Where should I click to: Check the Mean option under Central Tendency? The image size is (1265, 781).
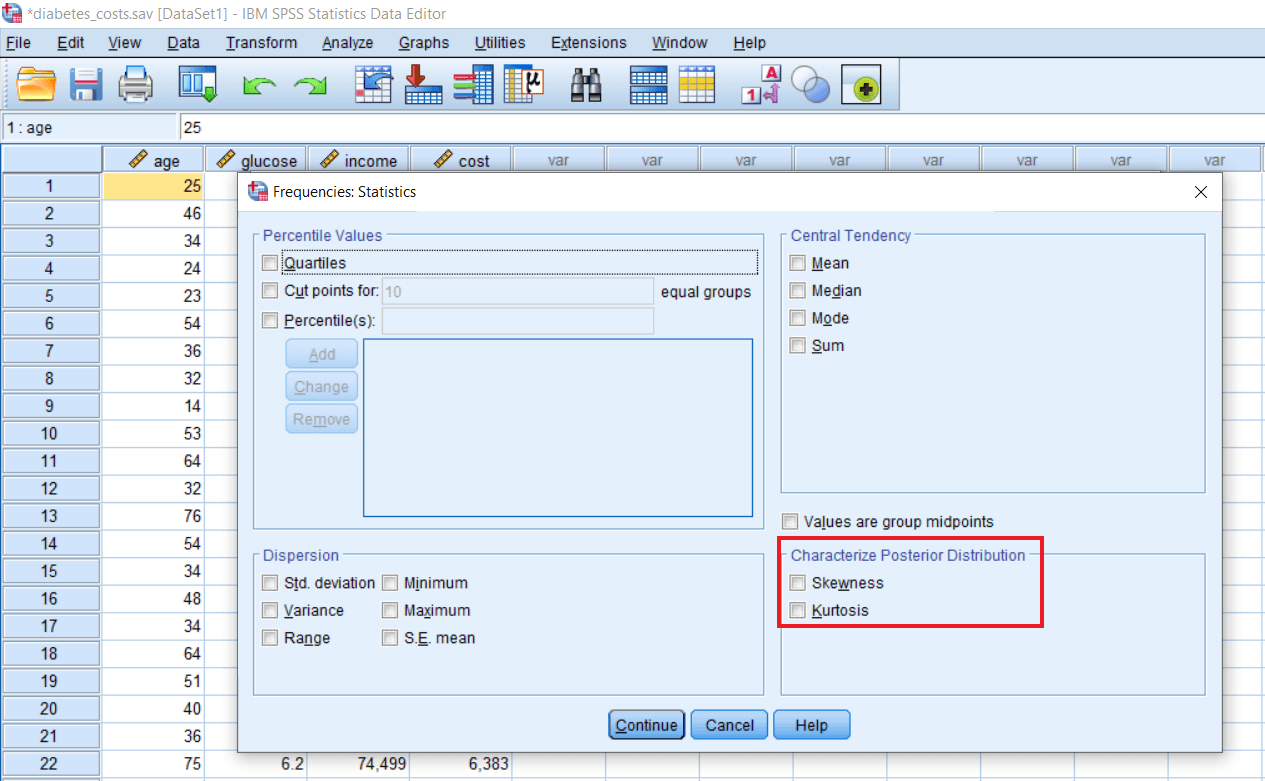797,263
